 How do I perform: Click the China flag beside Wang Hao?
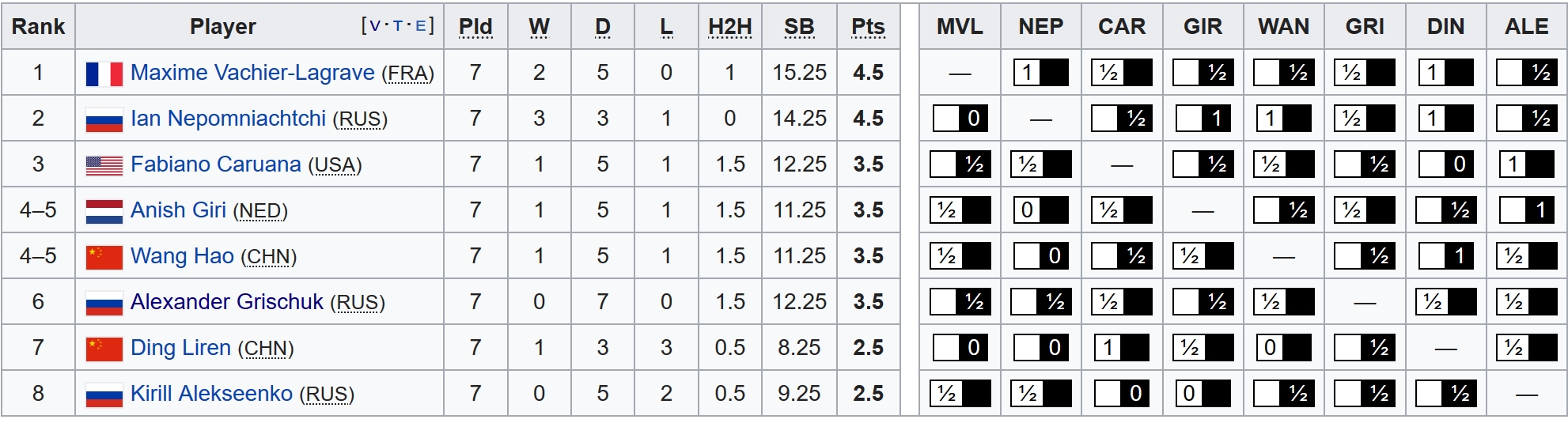[x=104, y=257]
